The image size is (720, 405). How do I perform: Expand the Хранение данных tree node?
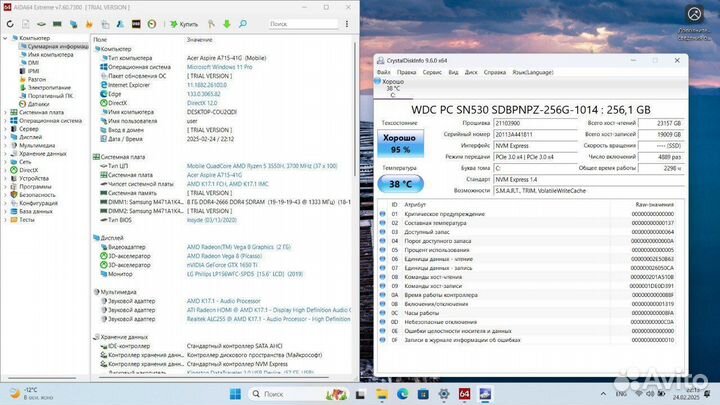[5, 152]
